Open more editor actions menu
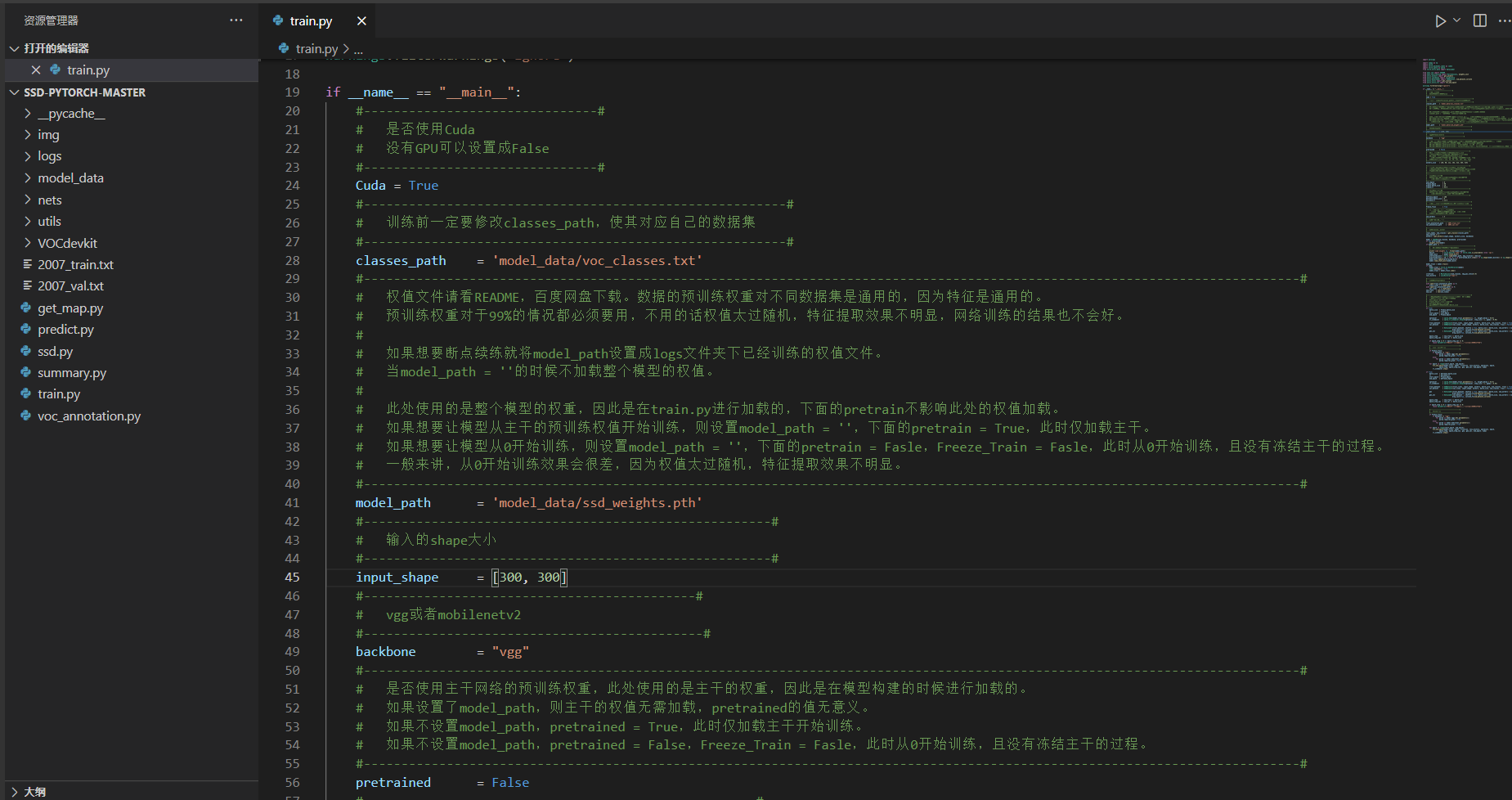The width and height of the screenshot is (1512, 800). coord(1505,20)
